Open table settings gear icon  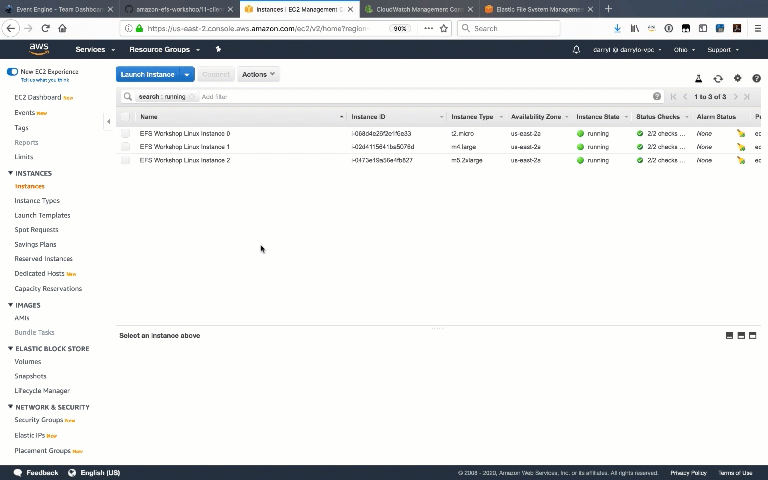tap(737, 78)
